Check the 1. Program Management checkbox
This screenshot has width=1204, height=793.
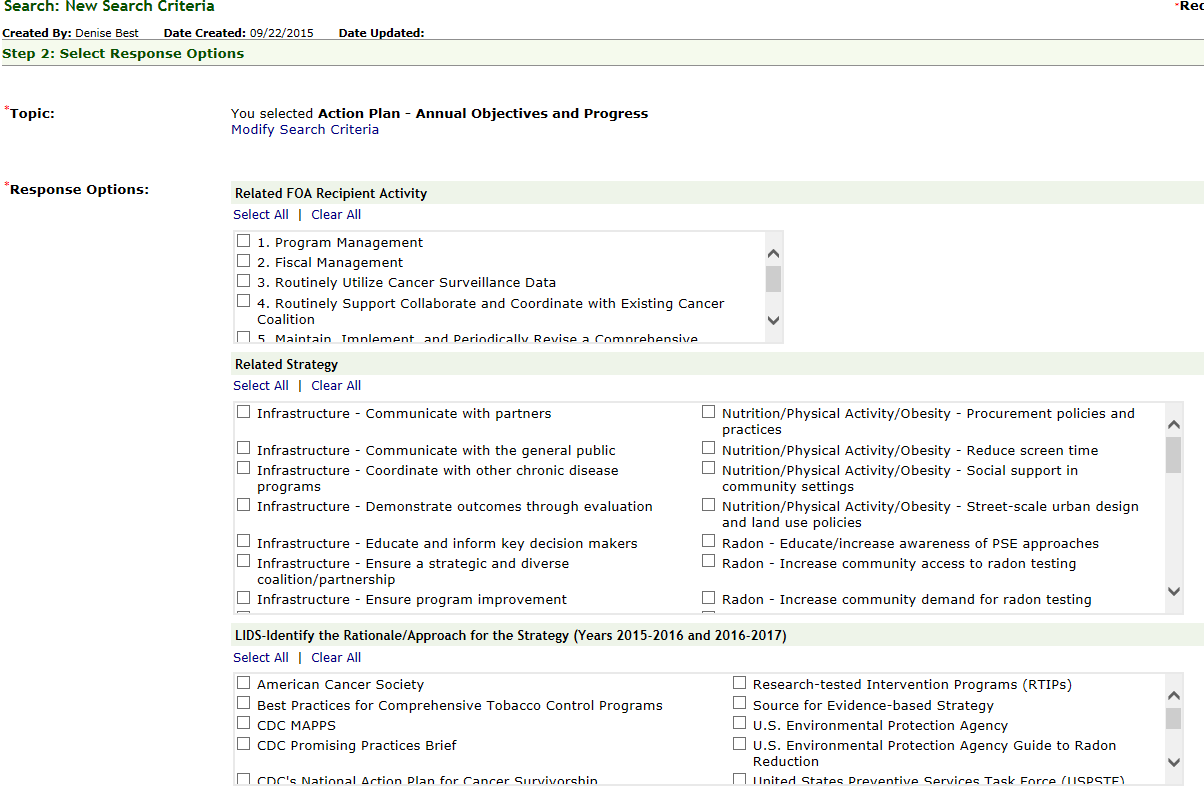244,242
